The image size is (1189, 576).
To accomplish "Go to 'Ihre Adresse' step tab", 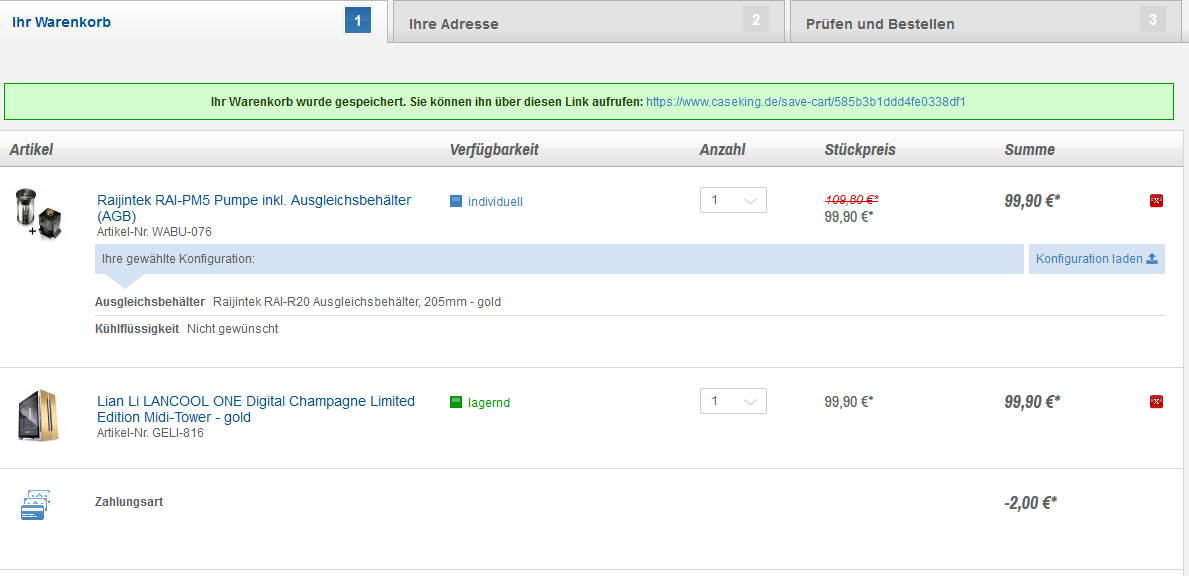I will point(588,22).
